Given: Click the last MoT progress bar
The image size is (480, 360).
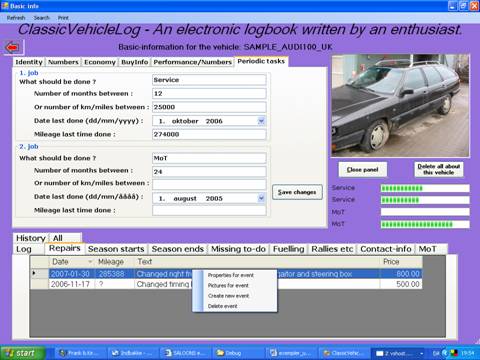Looking at the screenshot, I should pos(425,224).
